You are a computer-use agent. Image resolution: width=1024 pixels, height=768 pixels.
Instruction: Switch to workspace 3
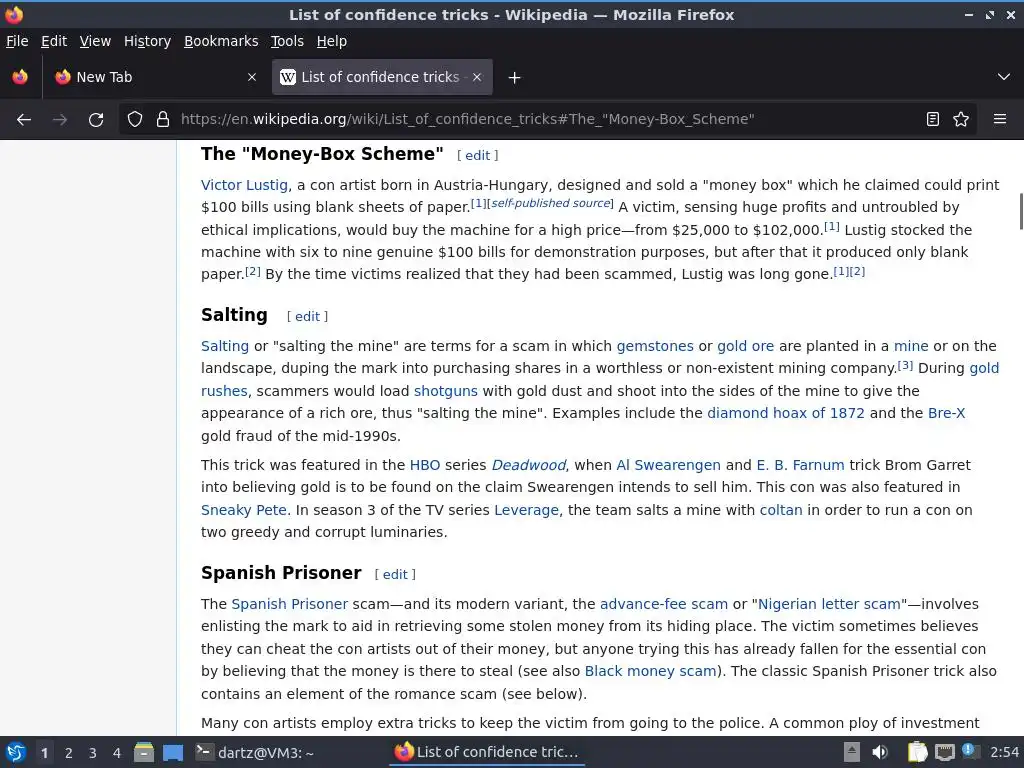pyautogui.click(x=93, y=753)
